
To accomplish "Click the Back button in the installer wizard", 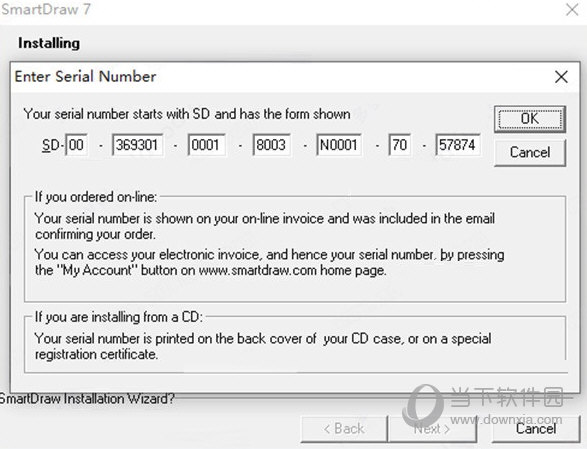I will (x=344, y=428).
